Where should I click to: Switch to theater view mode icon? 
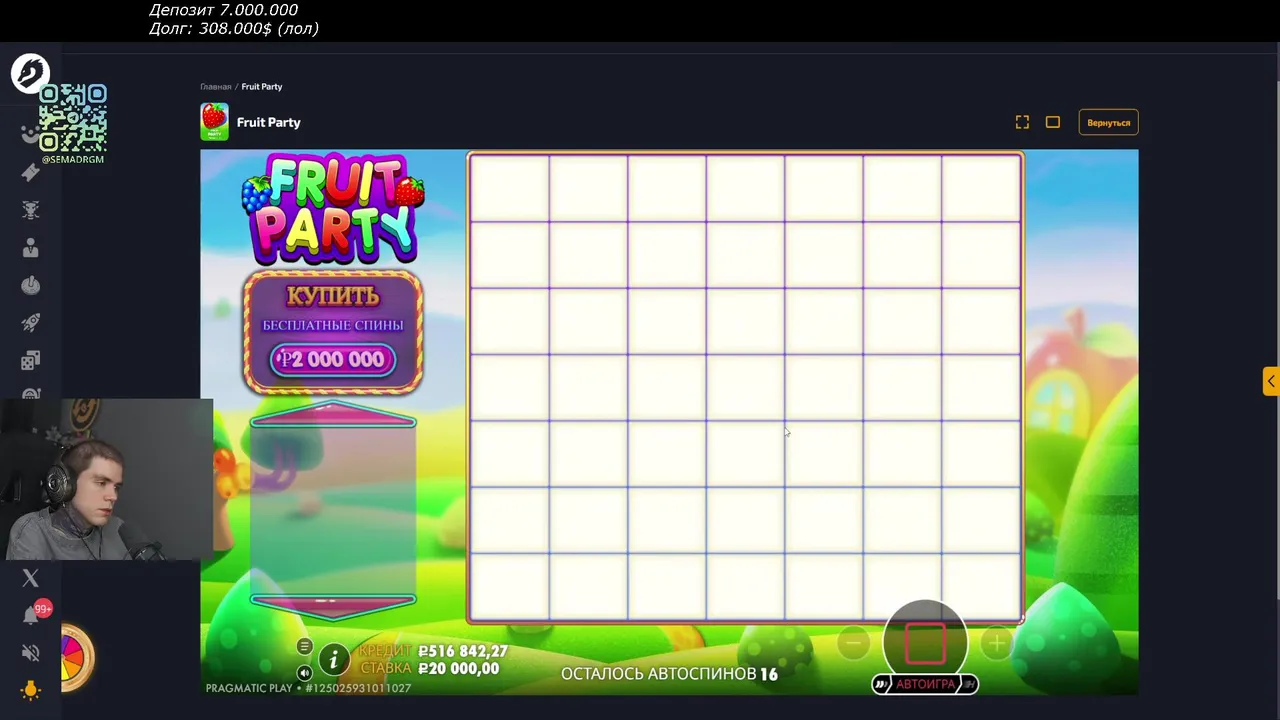pos(1053,122)
